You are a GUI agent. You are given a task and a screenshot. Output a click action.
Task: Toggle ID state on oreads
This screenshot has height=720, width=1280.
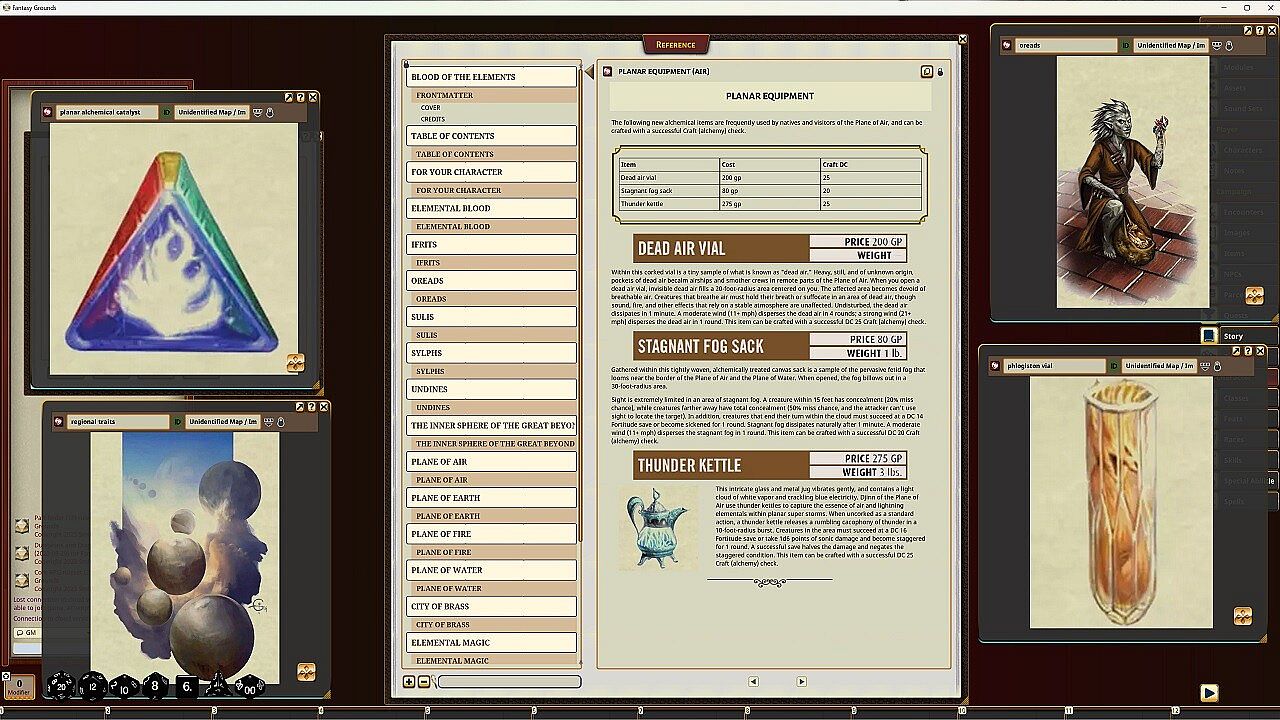point(1125,45)
